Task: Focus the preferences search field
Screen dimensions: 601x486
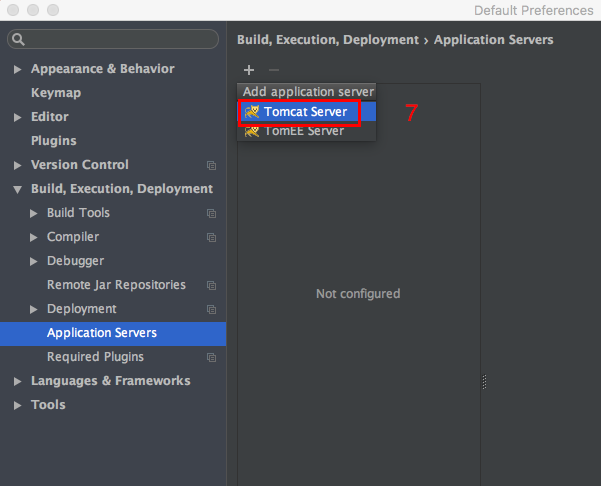Action: click(113, 39)
